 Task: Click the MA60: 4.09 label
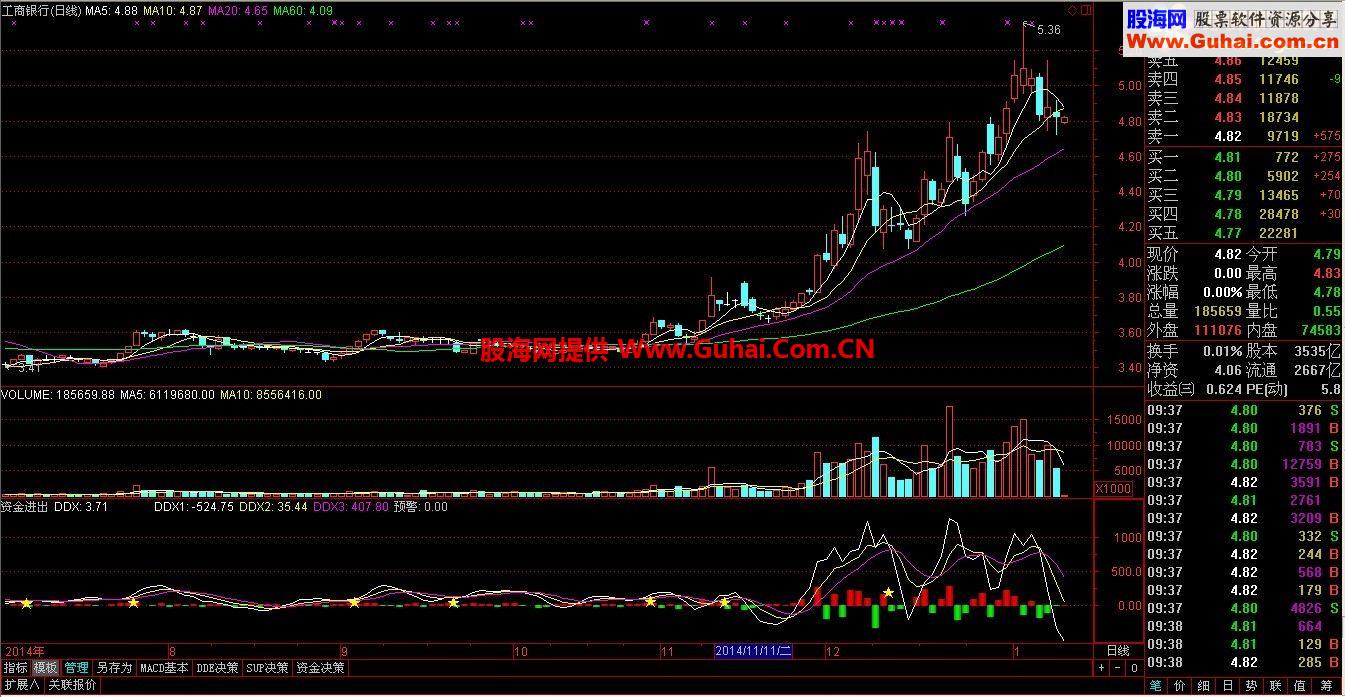(303, 10)
